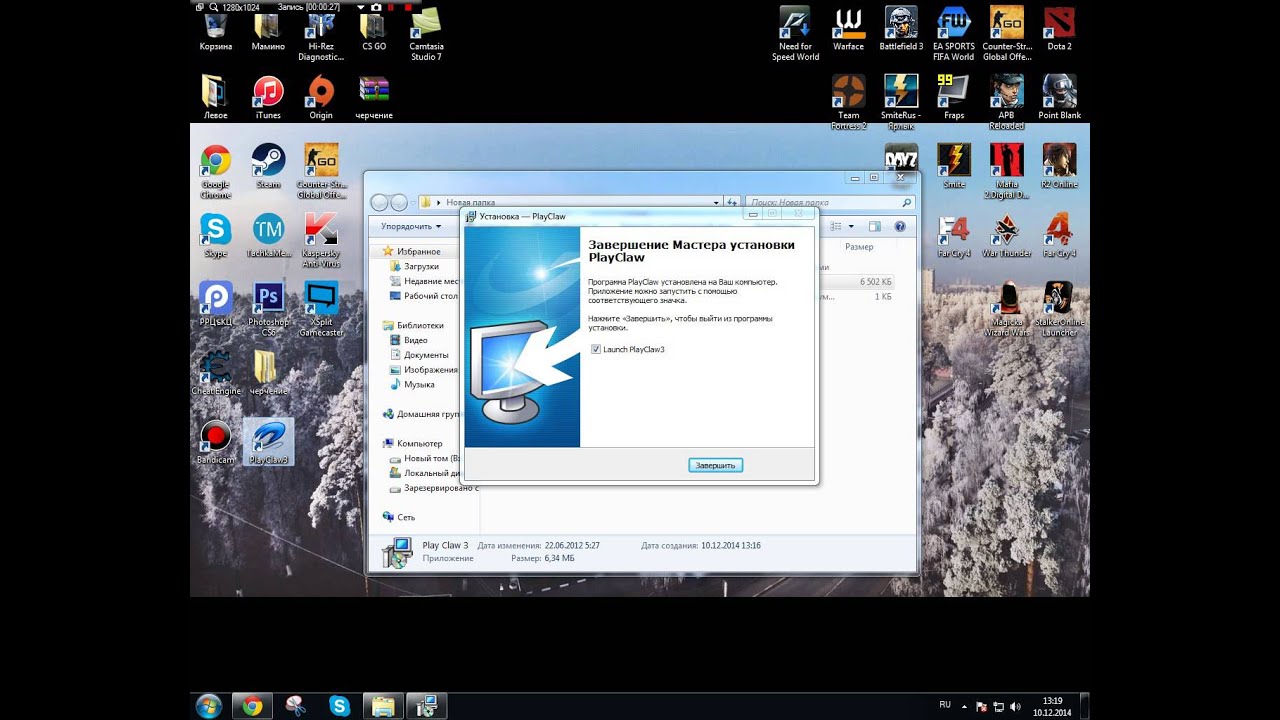Open the view options dropdown arrow in Explorer
The image size is (1280, 720).
[x=851, y=227]
